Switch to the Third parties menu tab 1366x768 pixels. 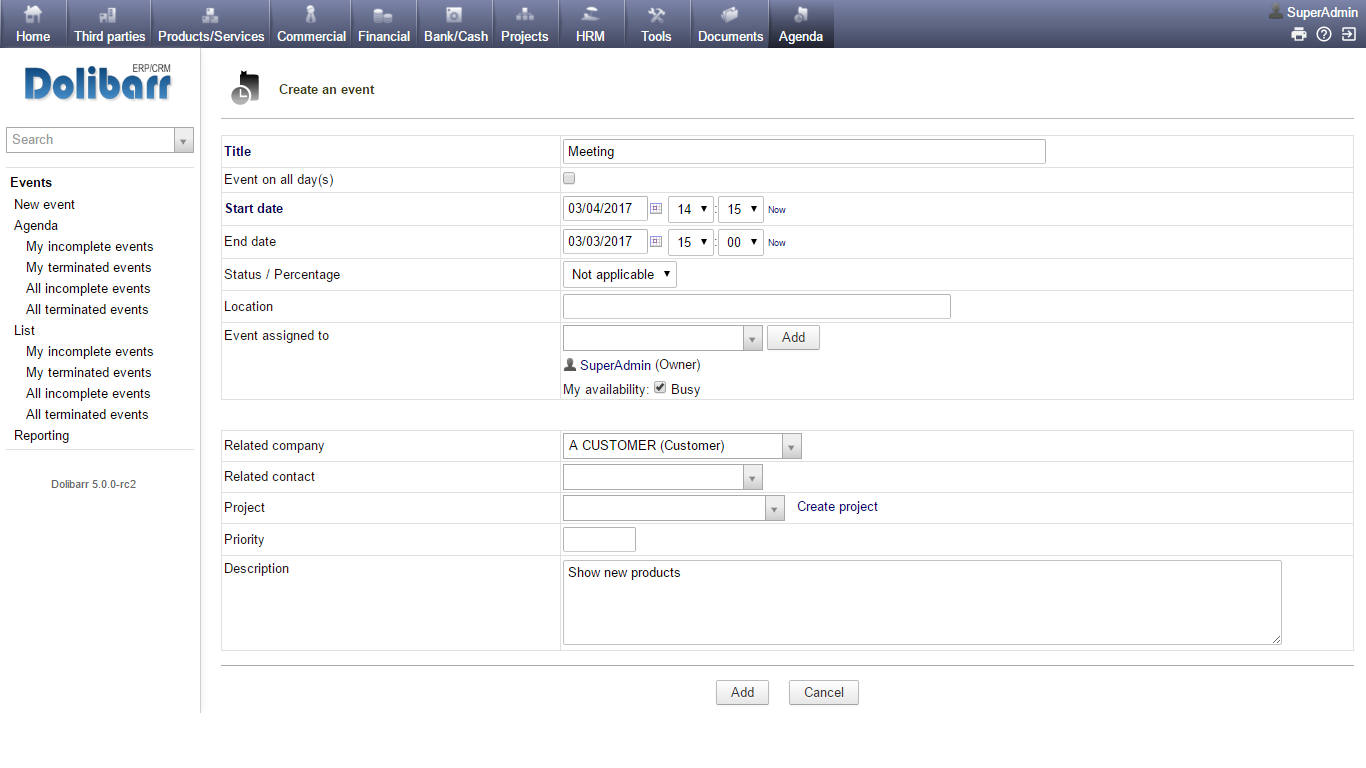109,23
